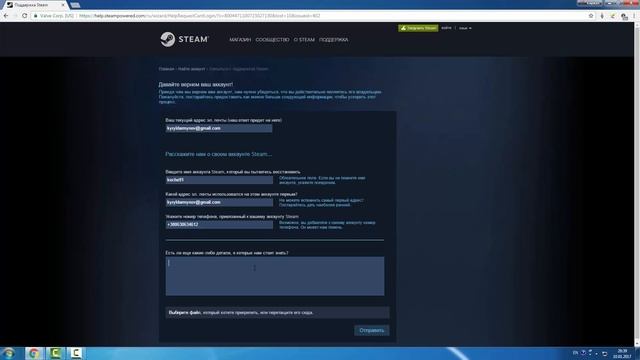The image size is (640, 360).
Task: Click the 'Давайте вернем ваш аккаунт!' heading
Action: 196,84
